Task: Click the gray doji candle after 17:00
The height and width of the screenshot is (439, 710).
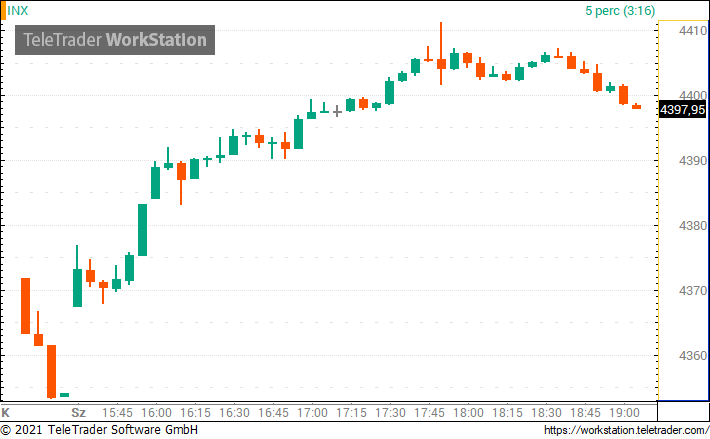Action: tap(337, 111)
